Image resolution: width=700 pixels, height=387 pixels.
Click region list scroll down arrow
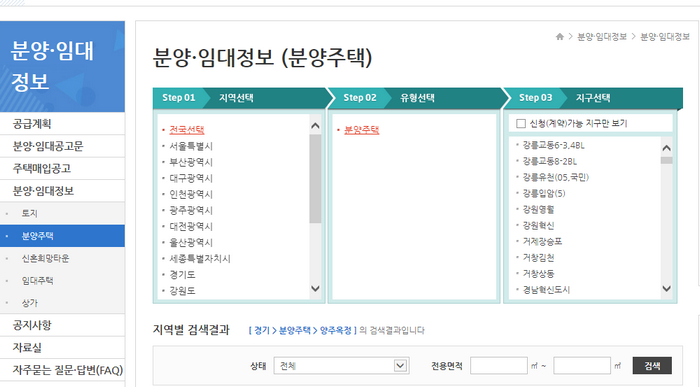[x=315, y=288]
